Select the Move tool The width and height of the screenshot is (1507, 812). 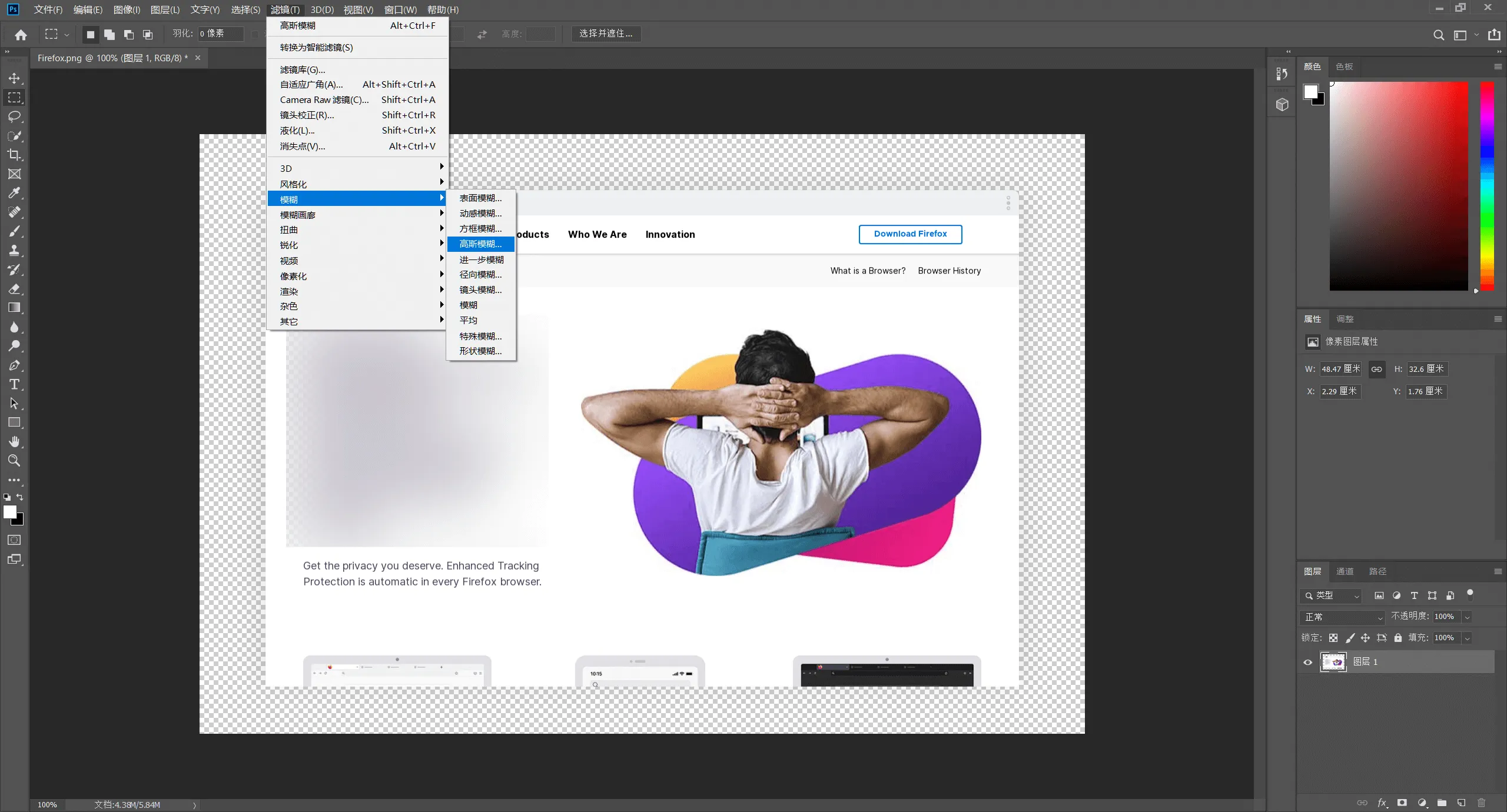(15, 78)
